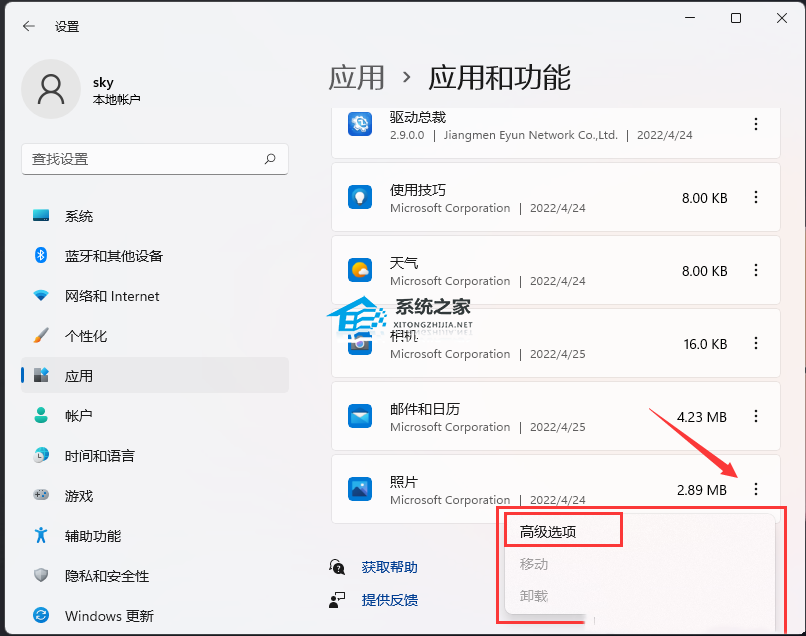
Task: Click the 照片 app name
Action: click(x=404, y=482)
